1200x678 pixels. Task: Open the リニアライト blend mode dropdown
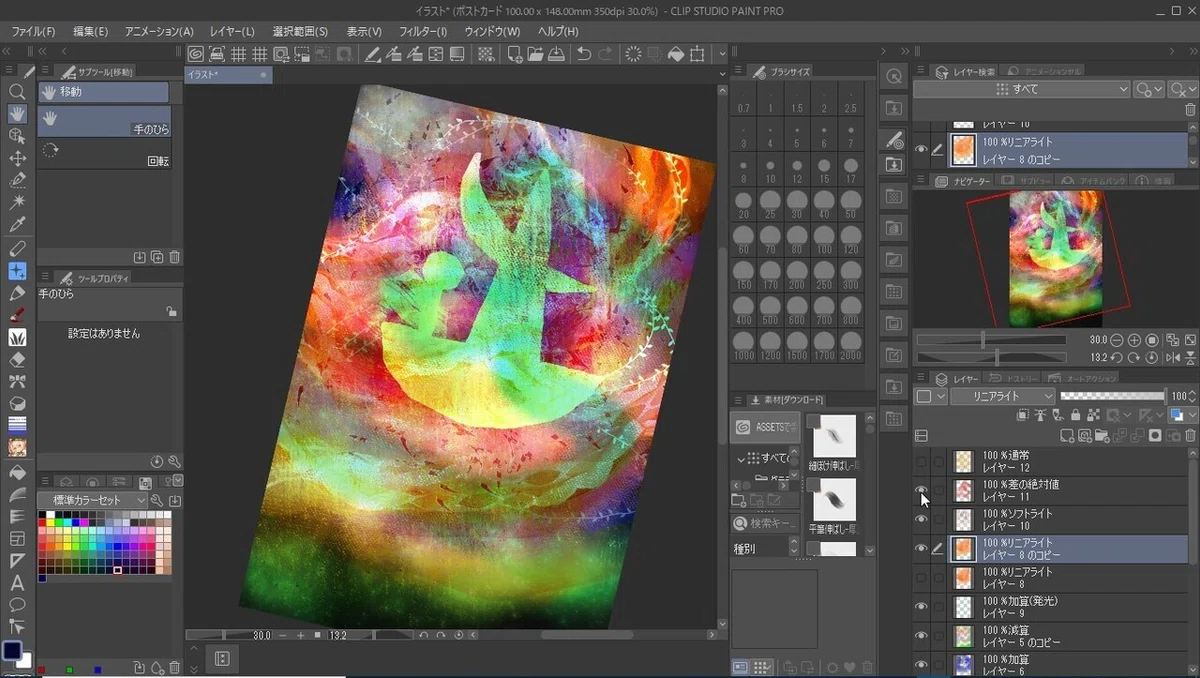[x=1003, y=396]
